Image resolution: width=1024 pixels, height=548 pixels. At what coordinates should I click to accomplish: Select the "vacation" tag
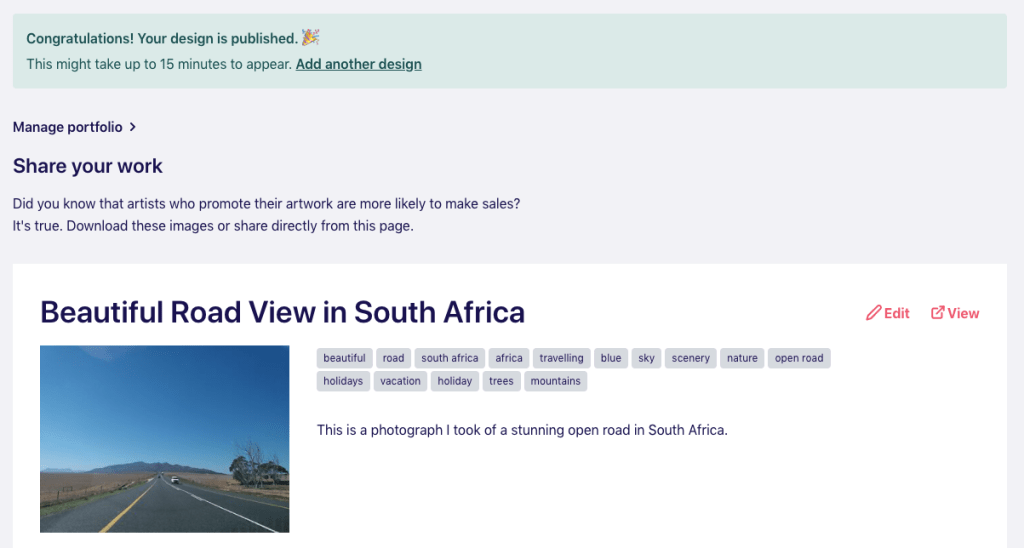400,381
